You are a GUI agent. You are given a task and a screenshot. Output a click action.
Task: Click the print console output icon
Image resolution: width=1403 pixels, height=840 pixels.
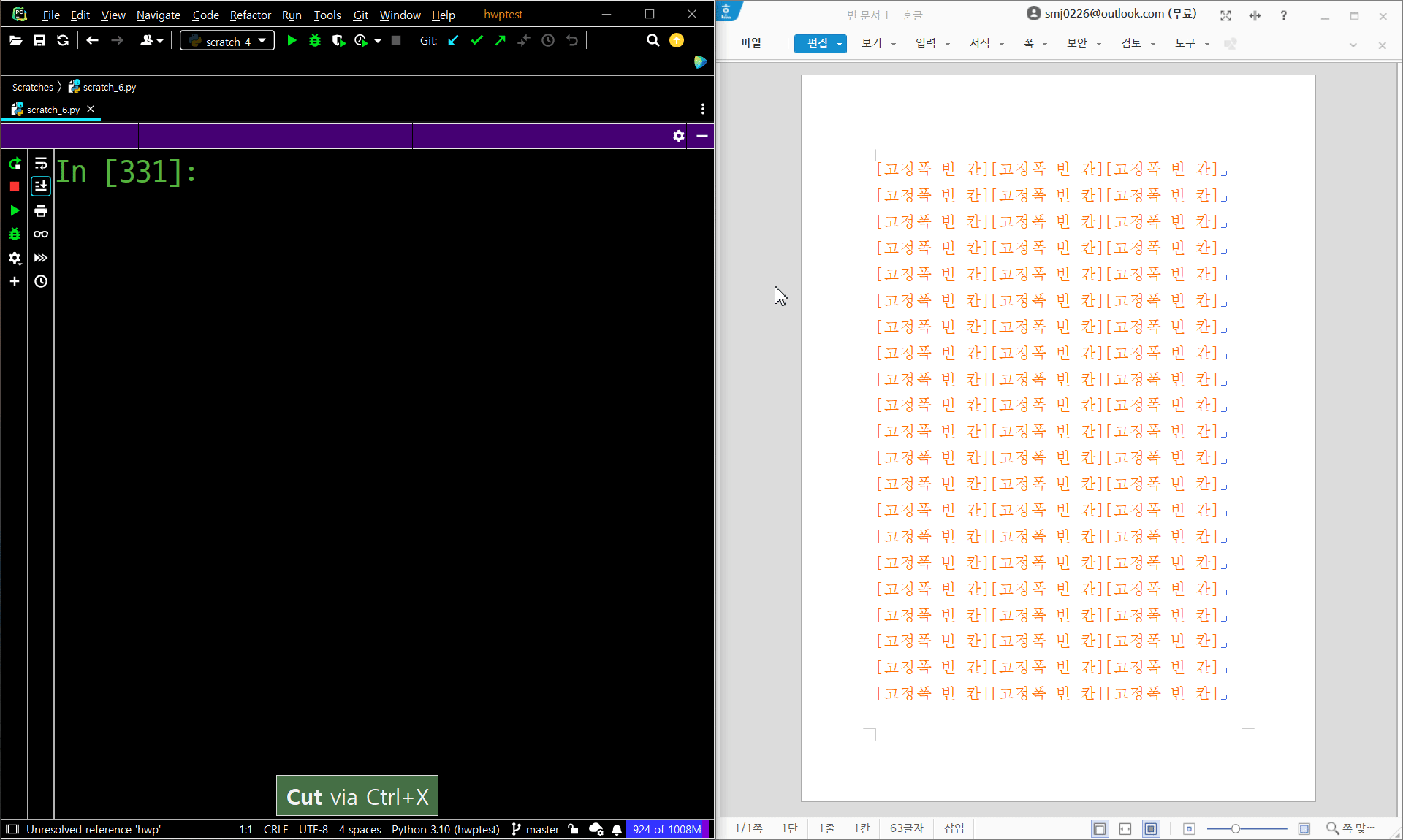41,211
